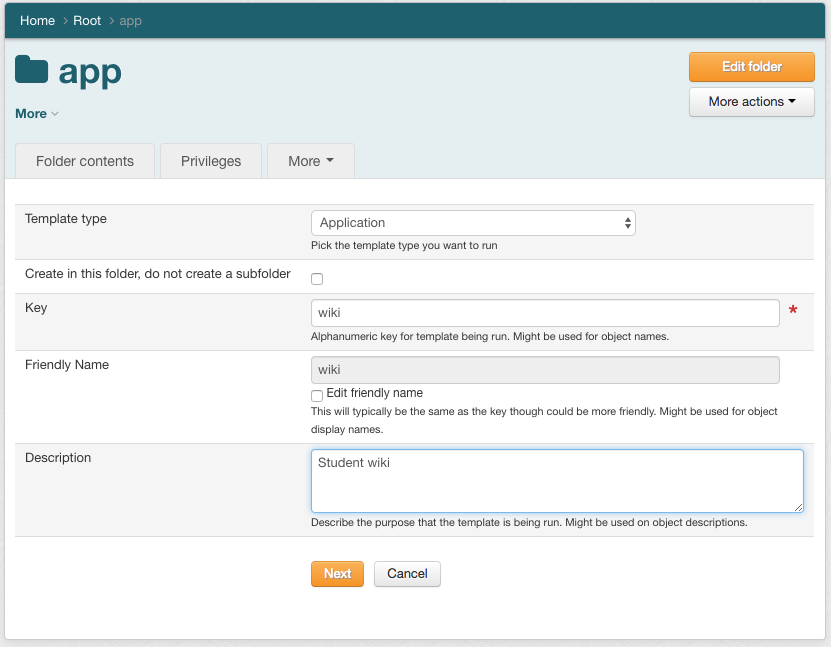Toggle the Edit friendly name checkbox

[x=317, y=395]
